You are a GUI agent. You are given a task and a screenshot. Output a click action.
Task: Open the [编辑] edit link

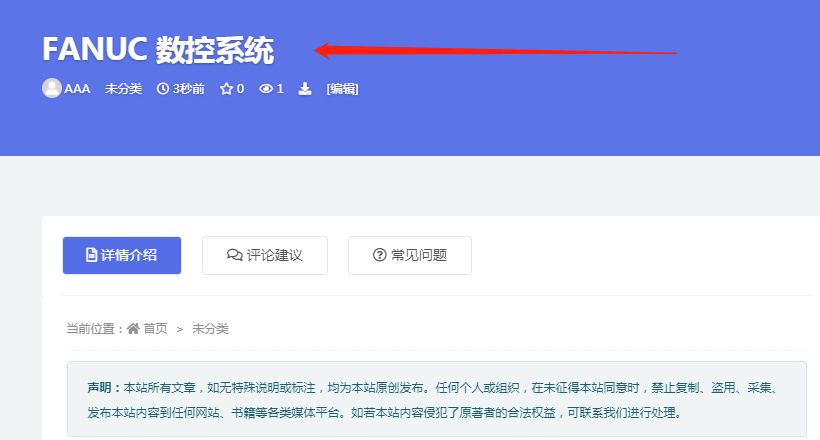(x=343, y=89)
